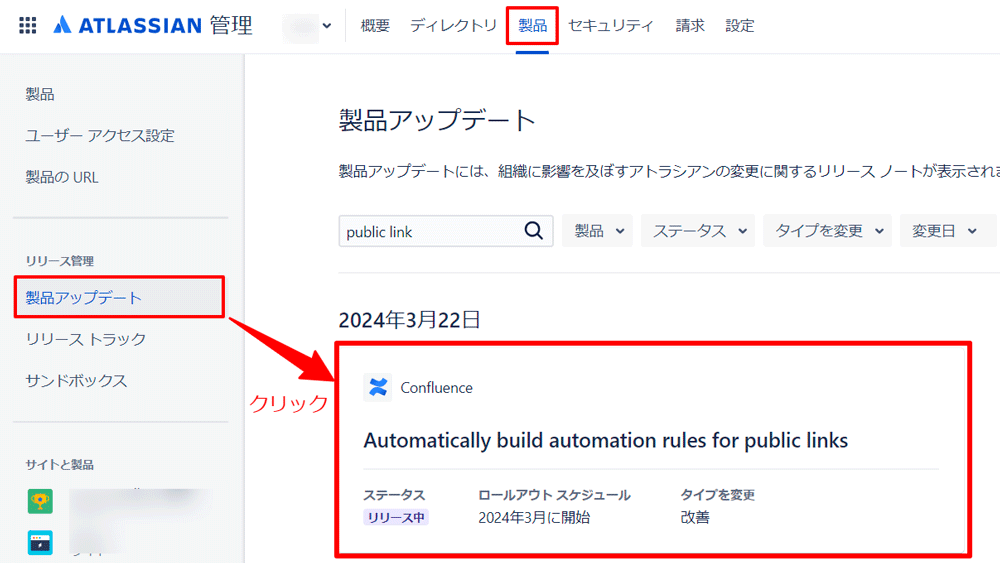Open サンドボックス in the sidebar
This screenshot has width=1000, height=563.
point(76,381)
